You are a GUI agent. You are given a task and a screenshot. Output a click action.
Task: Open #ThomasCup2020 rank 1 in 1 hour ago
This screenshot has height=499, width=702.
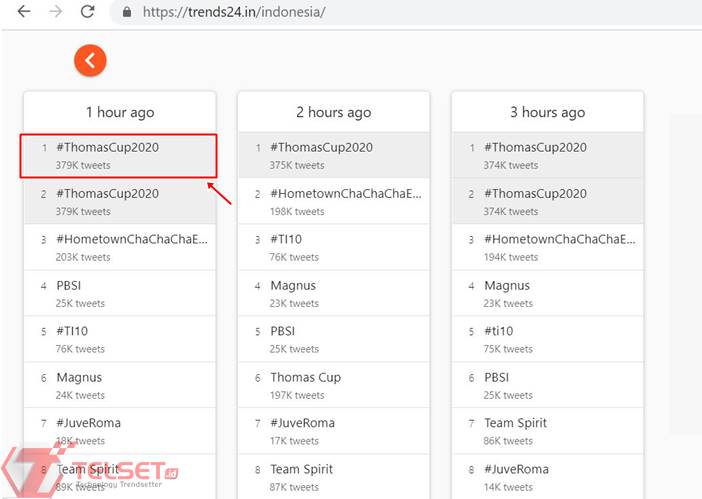tap(107, 148)
